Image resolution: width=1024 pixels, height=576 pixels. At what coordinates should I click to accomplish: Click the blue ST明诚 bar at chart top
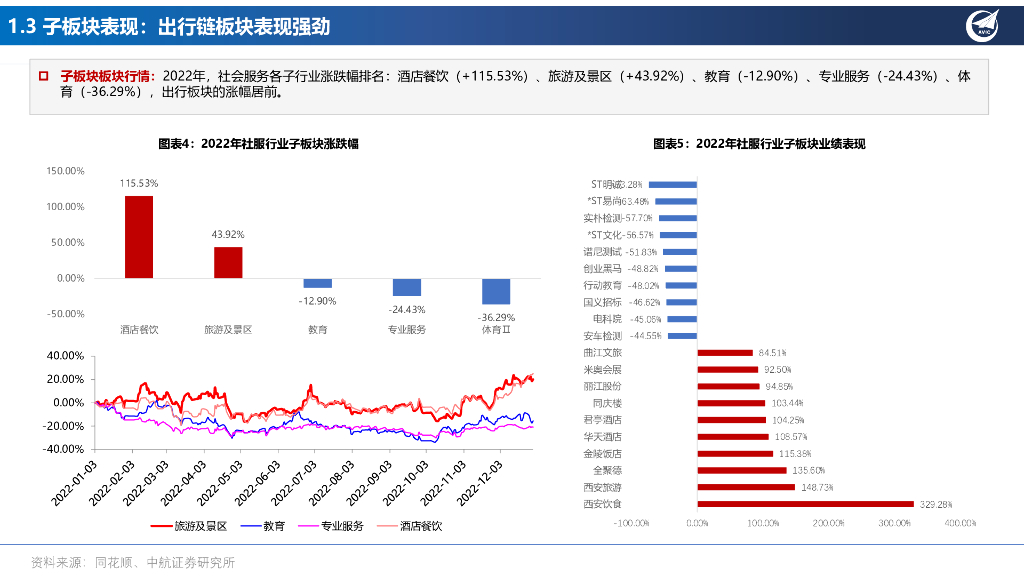point(673,185)
